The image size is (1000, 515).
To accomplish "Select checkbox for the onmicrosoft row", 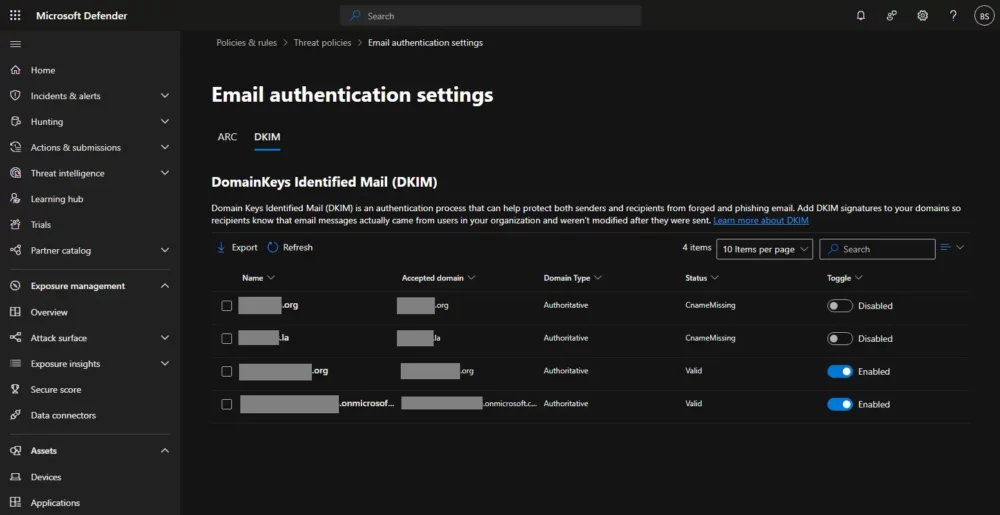I will [x=226, y=404].
